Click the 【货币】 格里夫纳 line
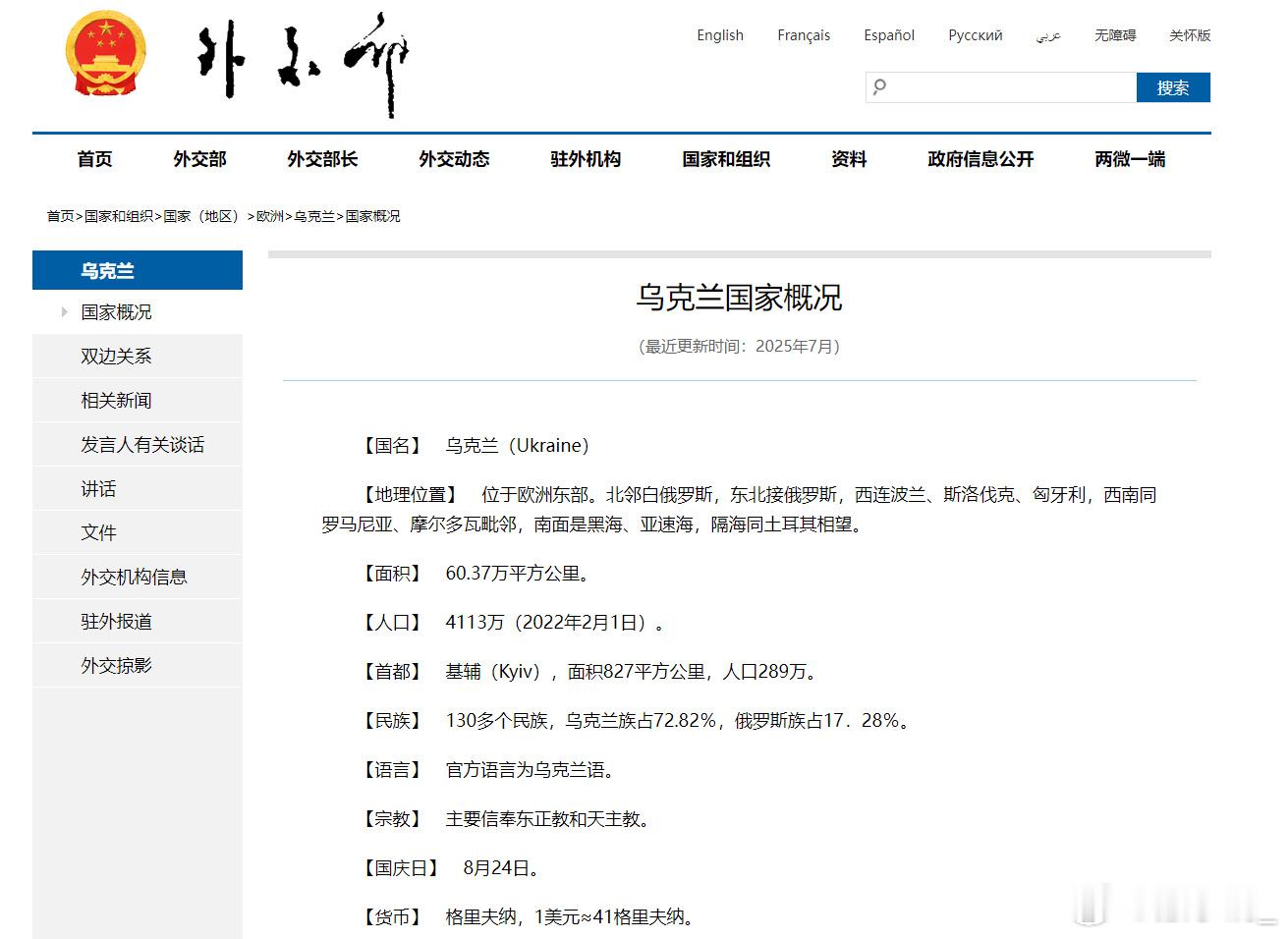 529,917
